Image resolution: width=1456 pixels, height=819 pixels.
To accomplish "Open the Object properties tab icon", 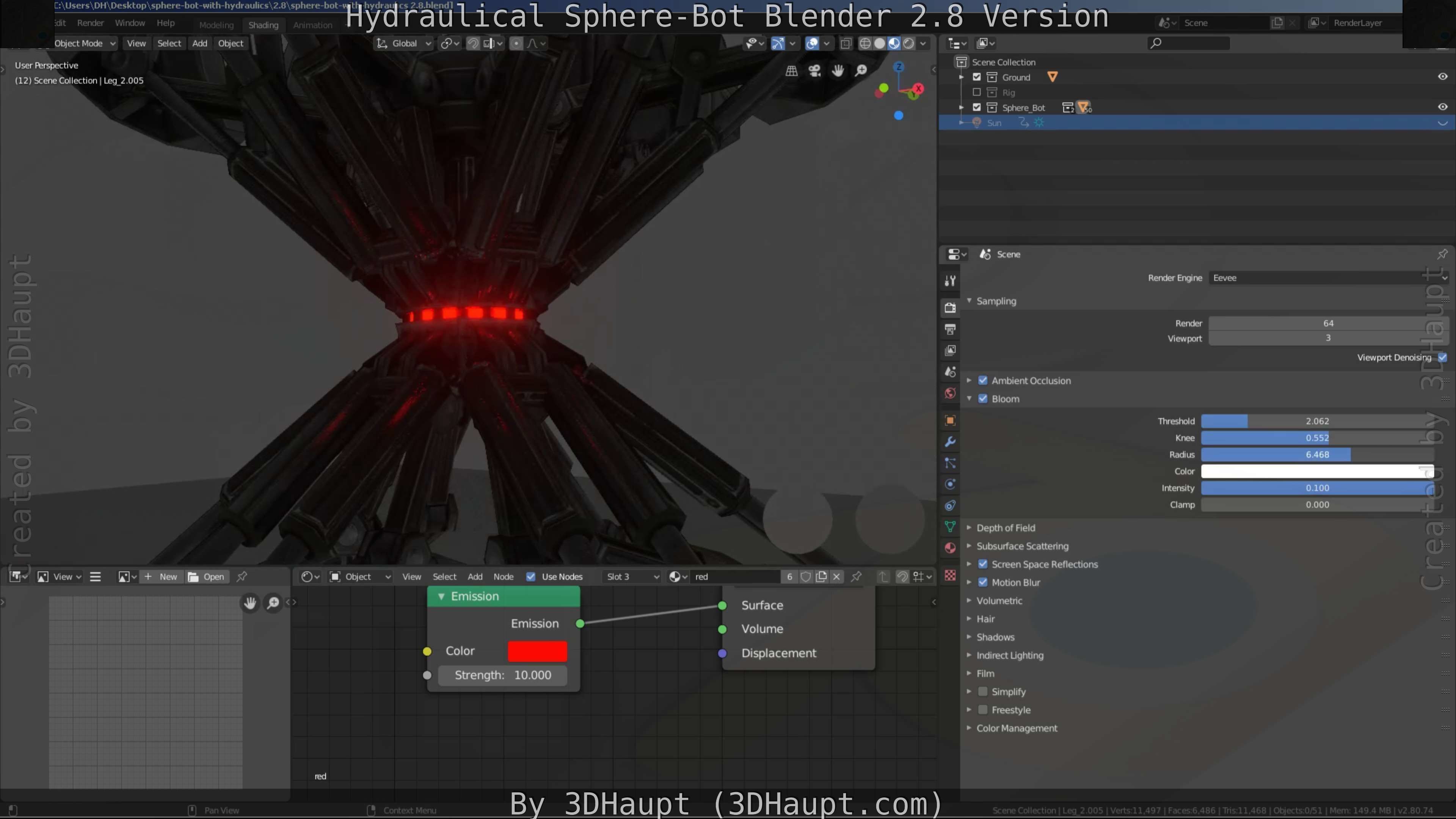I will (950, 420).
